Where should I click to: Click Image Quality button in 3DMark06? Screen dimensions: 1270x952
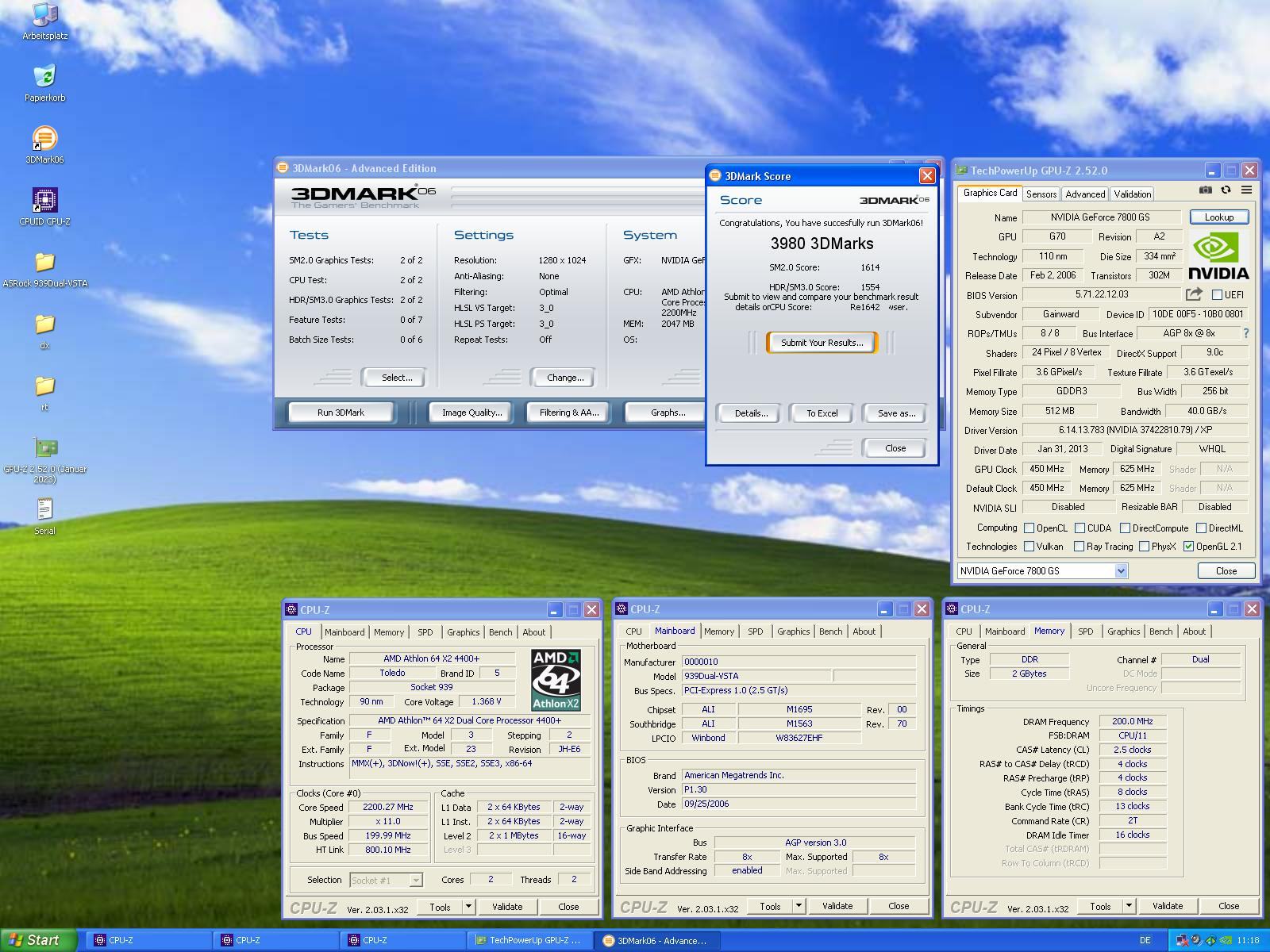[471, 413]
